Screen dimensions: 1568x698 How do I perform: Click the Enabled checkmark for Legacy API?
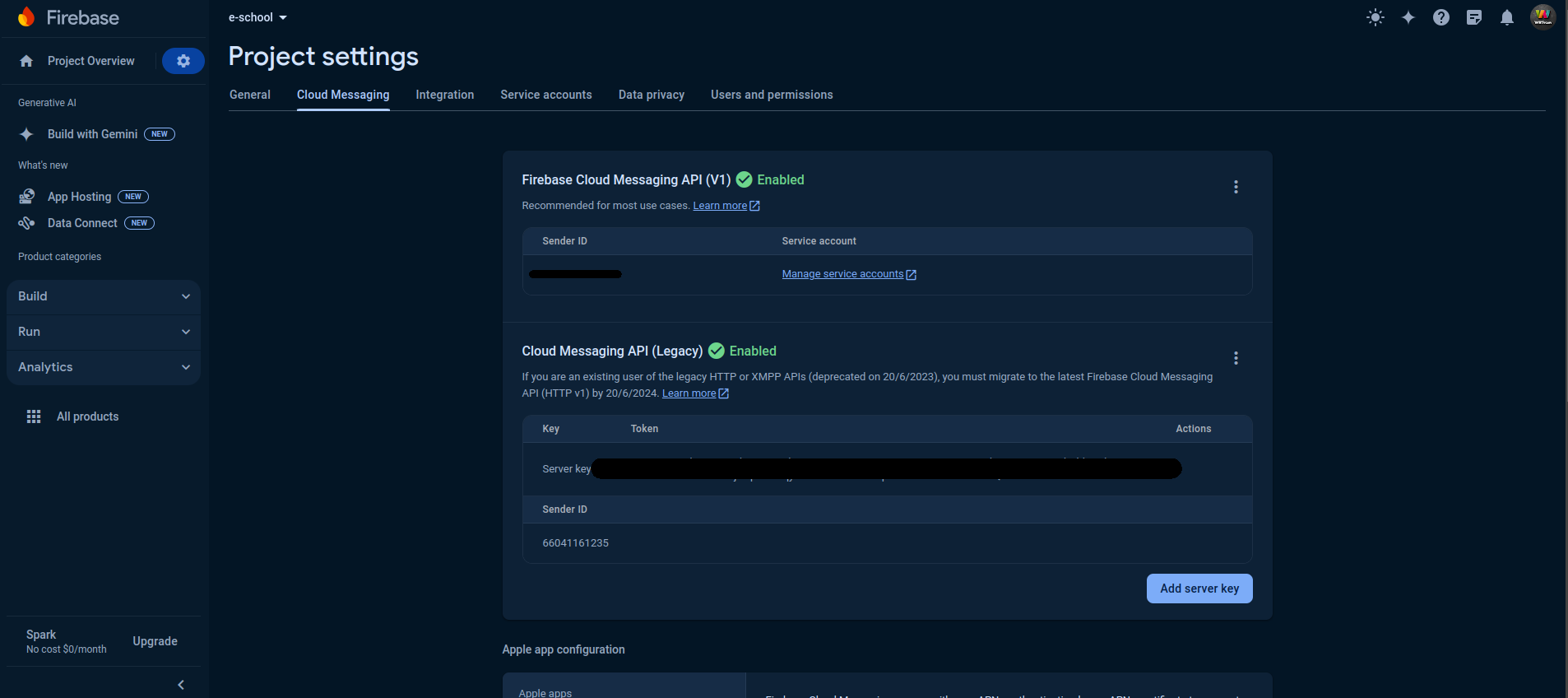[x=716, y=351]
